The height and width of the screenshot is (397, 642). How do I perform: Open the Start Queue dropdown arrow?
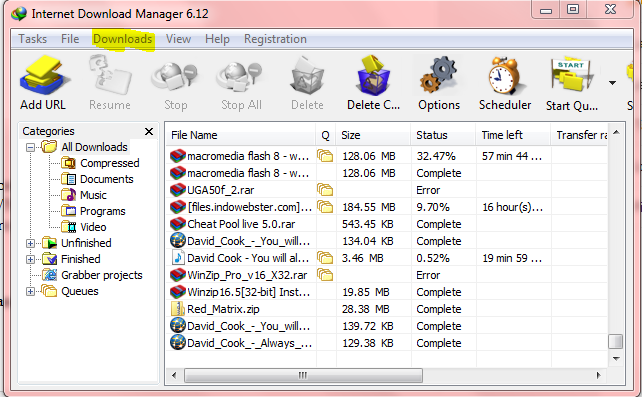[x=612, y=83]
